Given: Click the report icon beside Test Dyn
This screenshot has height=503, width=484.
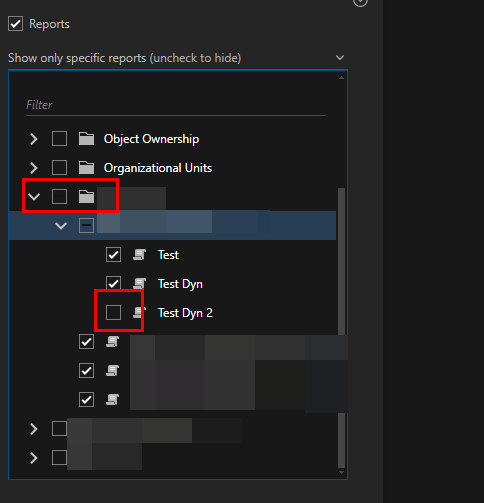Looking at the screenshot, I should pos(139,284).
